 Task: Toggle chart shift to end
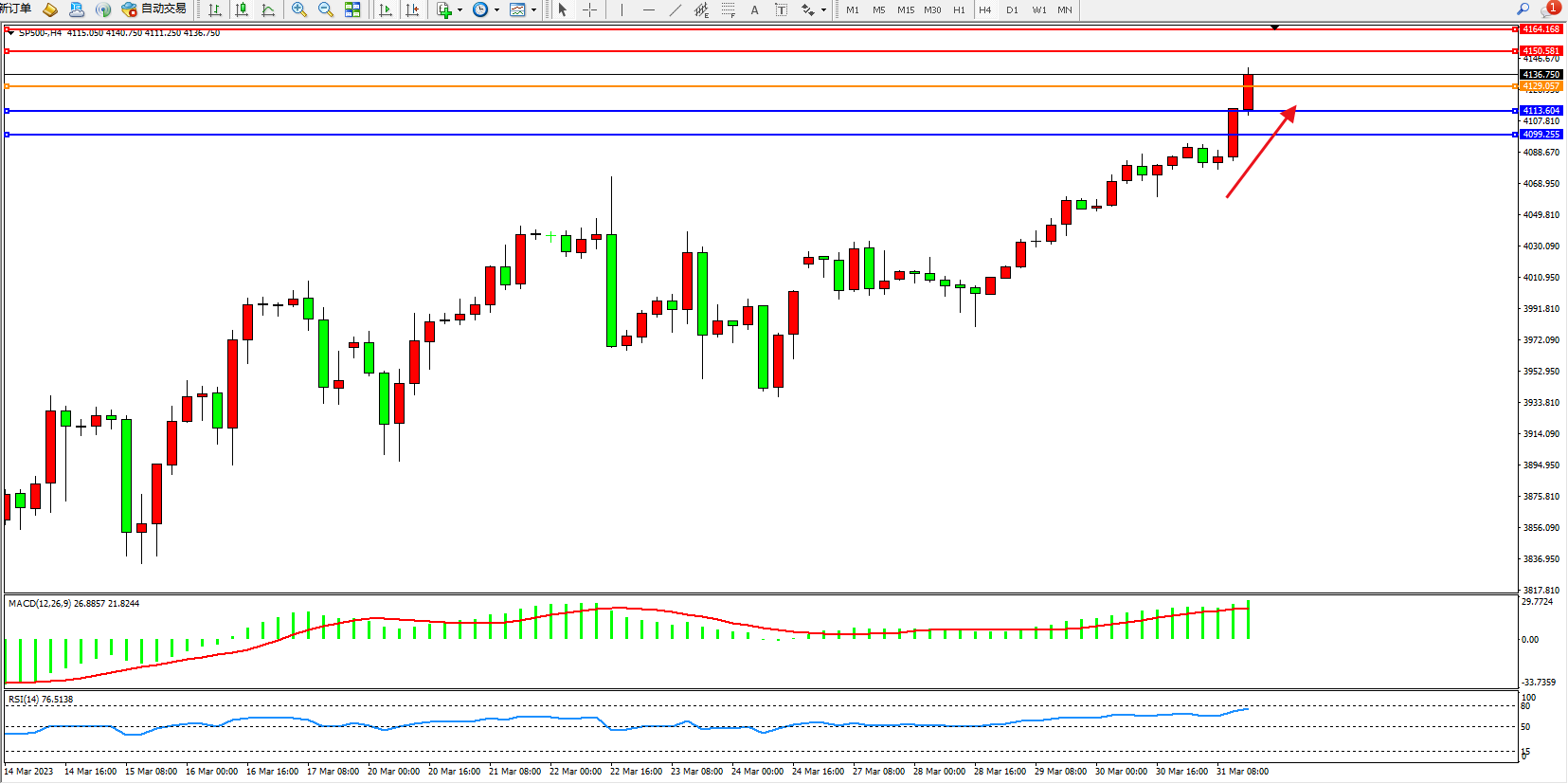tap(412, 9)
